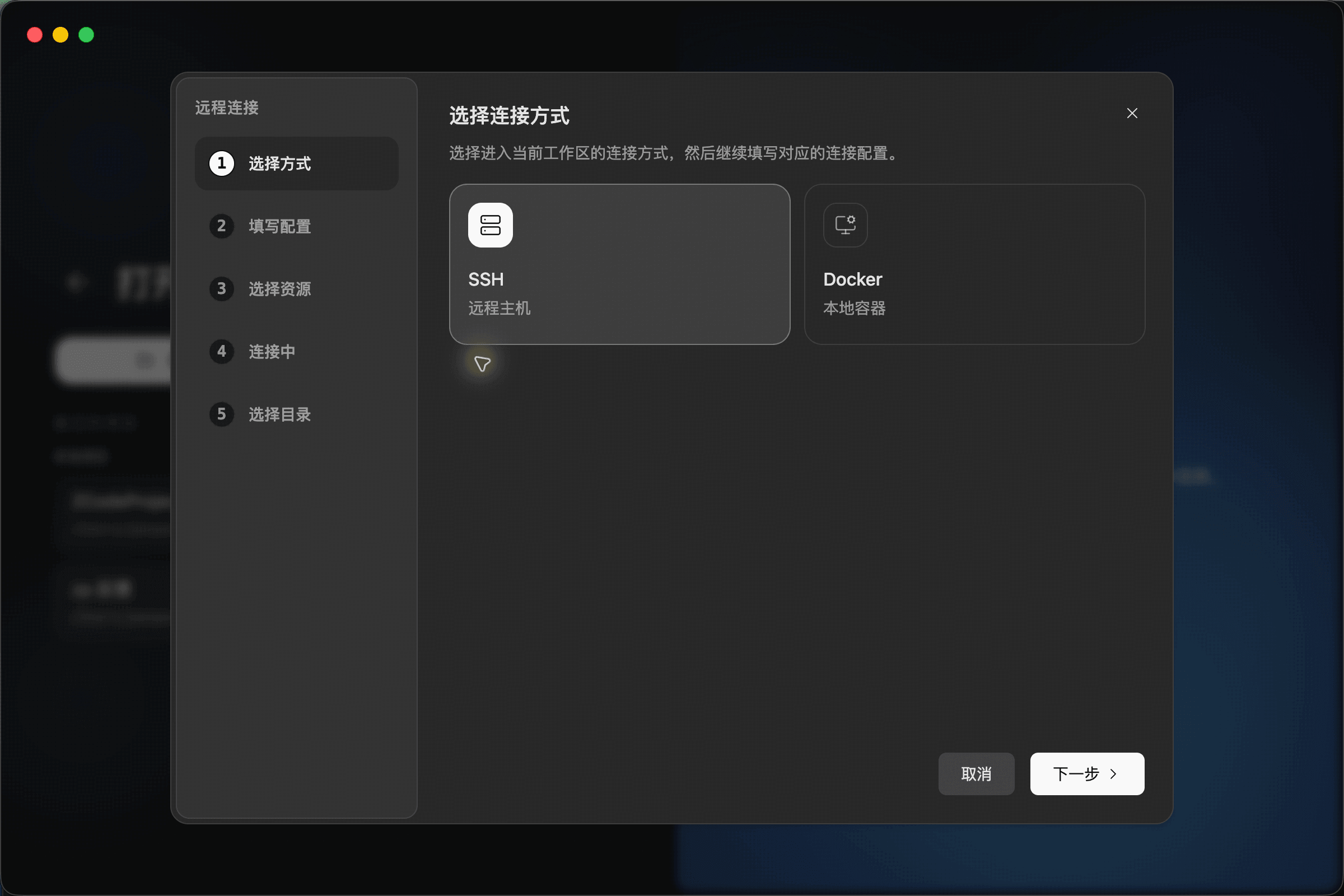This screenshot has width=1344, height=896.
Task: Click the step number 1 circle
Action: [x=222, y=164]
